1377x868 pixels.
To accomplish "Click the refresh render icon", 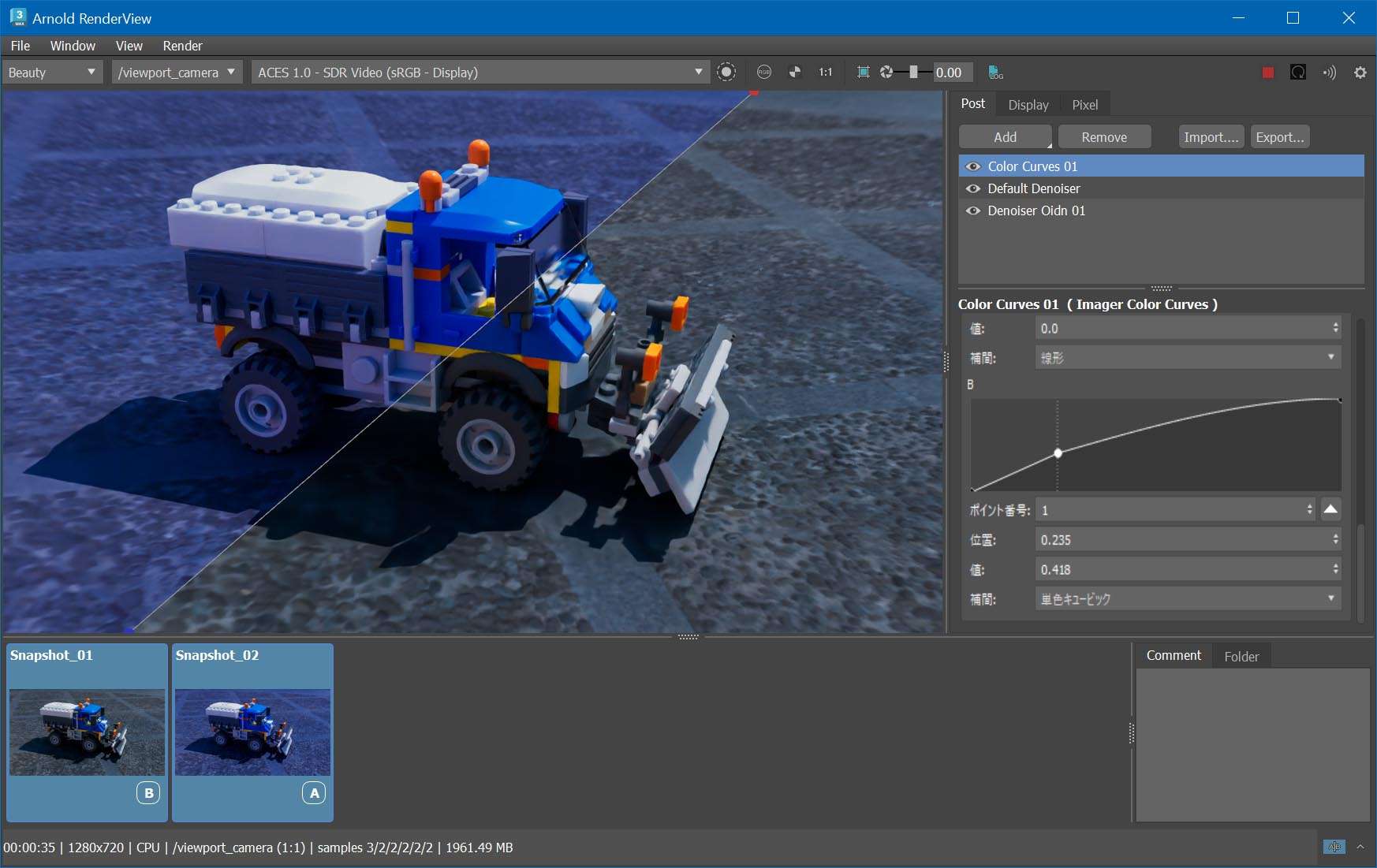I will pos(1297,73).
